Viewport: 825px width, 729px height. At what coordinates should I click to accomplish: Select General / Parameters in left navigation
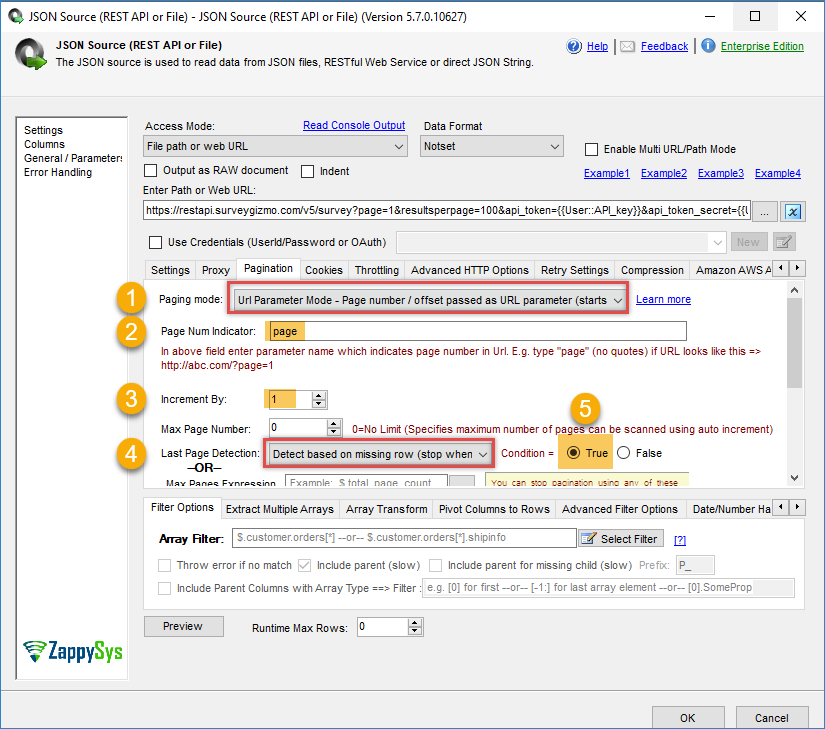point(73,158)
